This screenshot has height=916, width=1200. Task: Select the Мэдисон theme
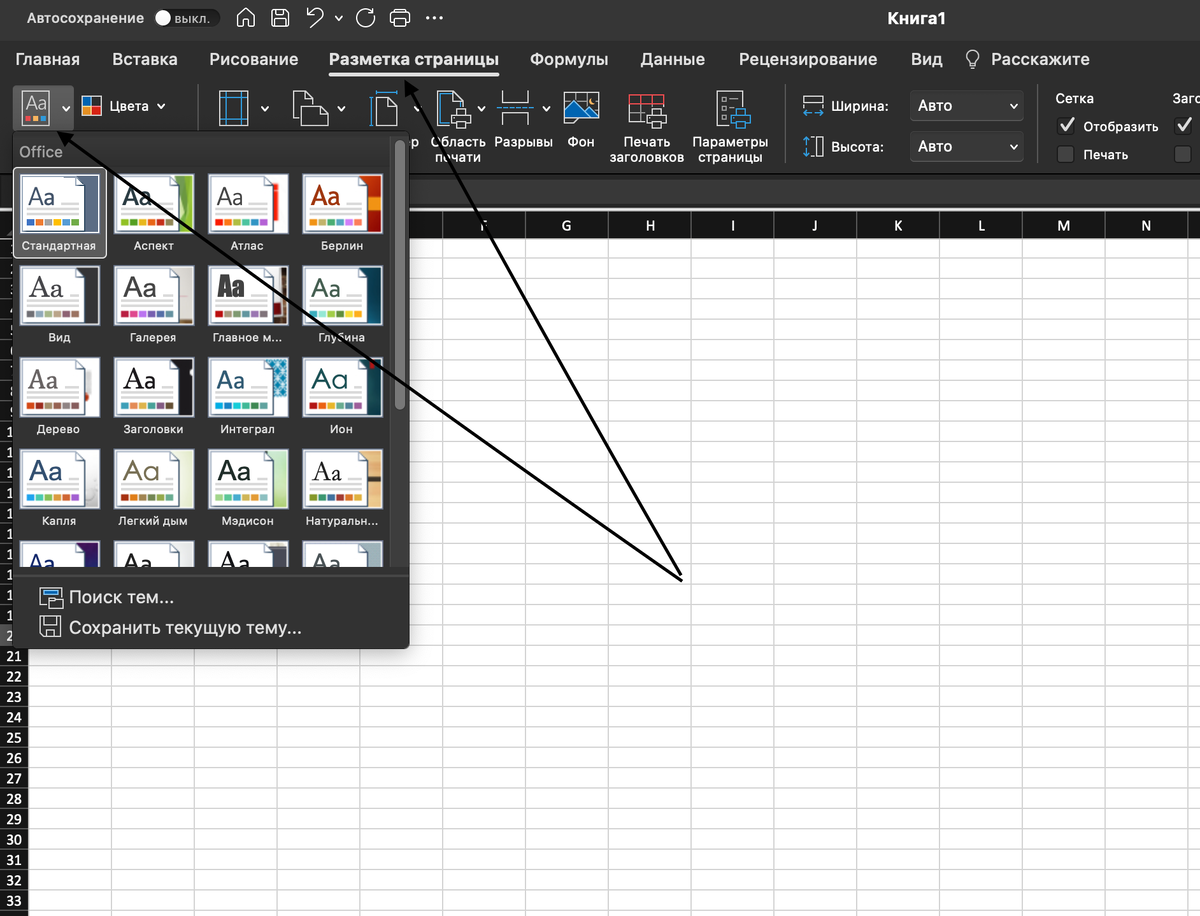tap(247, 489)
